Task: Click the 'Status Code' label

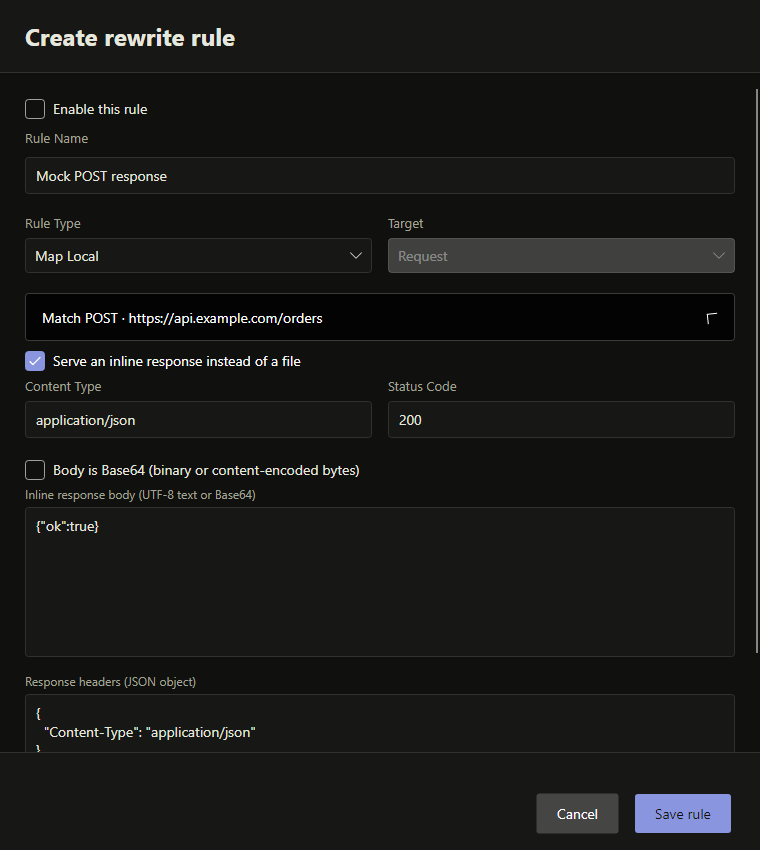Action: 422,387
